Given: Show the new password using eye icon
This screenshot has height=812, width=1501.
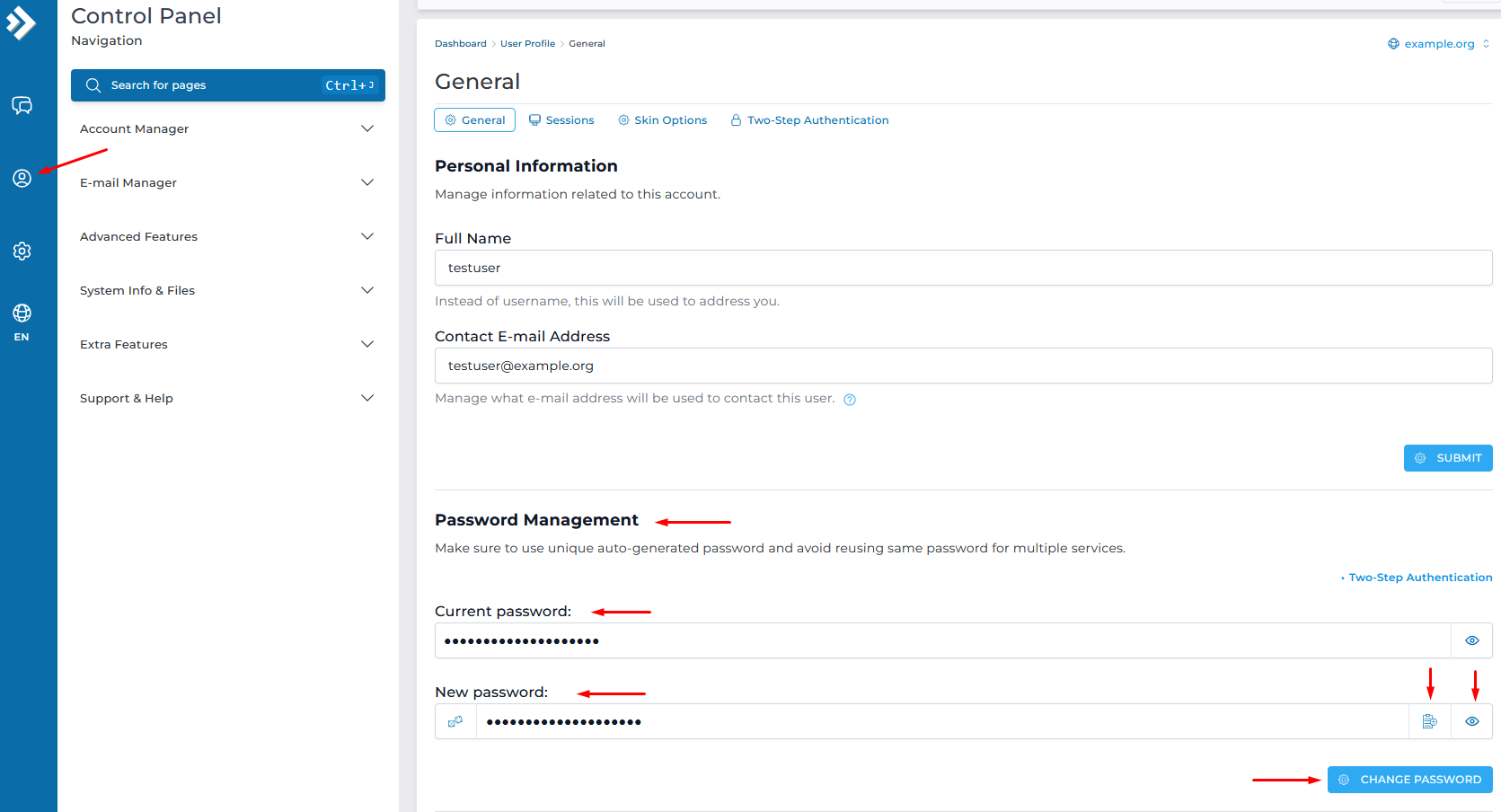Looking at the screenshot, I should [x=1471, y=721].
